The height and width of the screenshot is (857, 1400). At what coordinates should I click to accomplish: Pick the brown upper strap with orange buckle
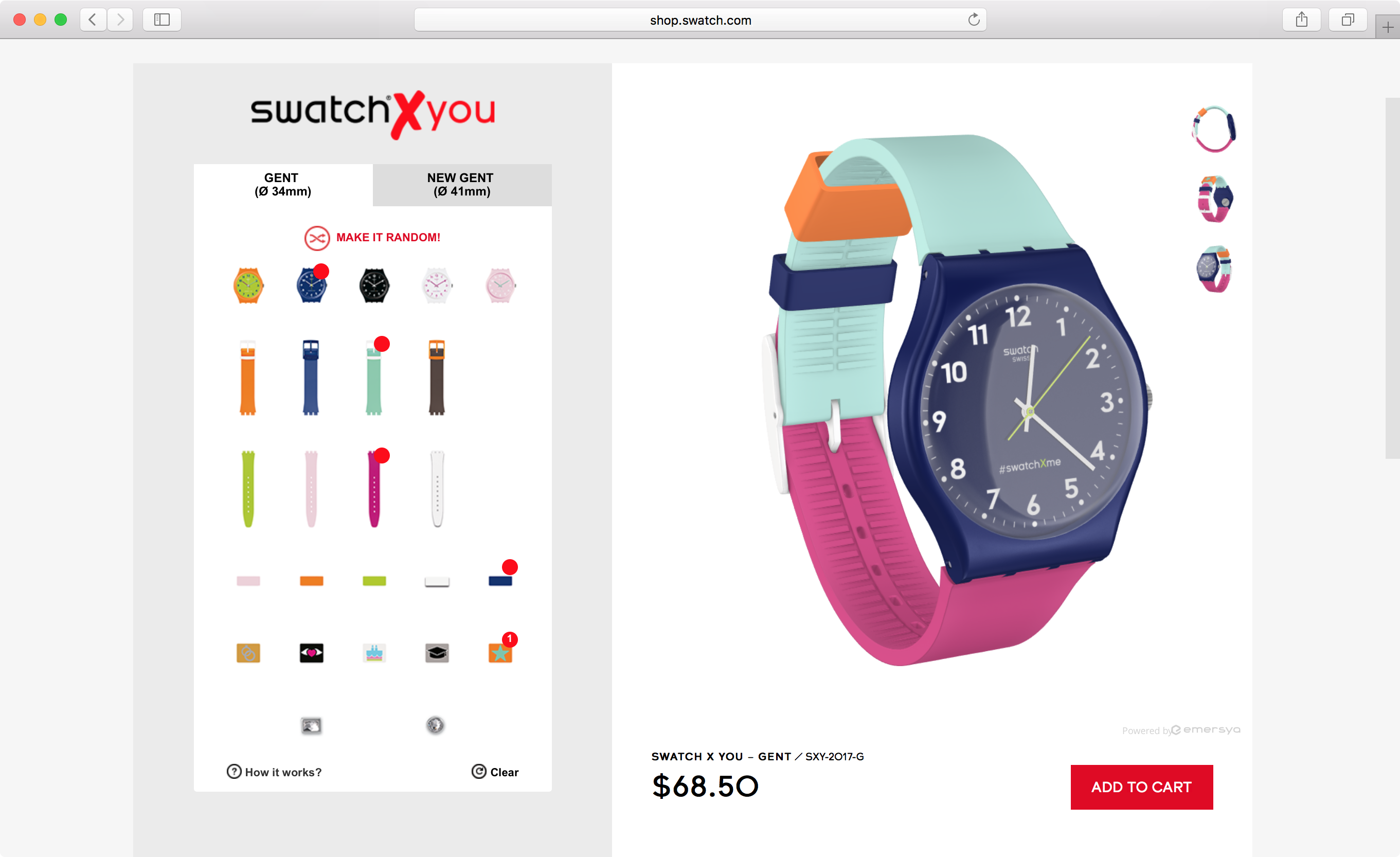click(x=436, y=378)
